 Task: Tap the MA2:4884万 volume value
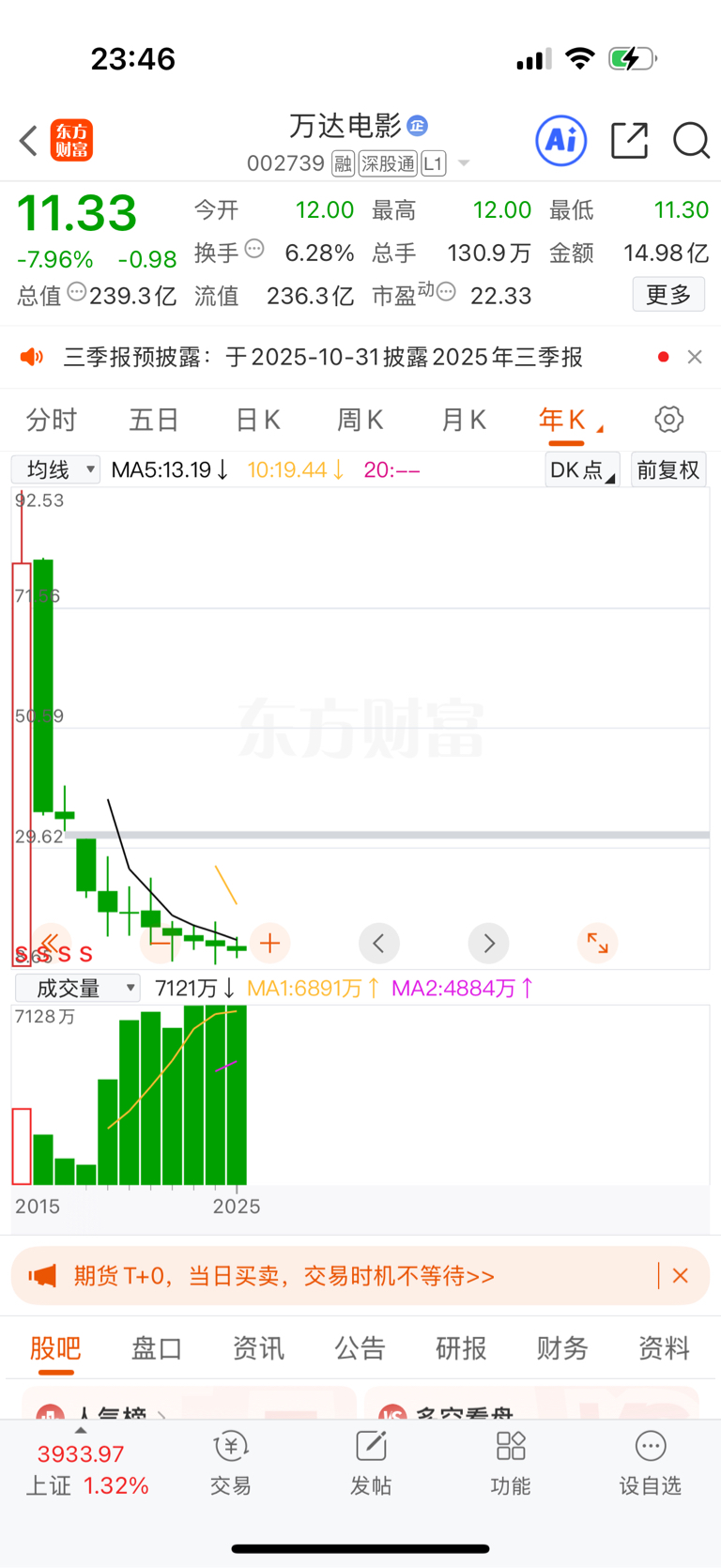463,988
